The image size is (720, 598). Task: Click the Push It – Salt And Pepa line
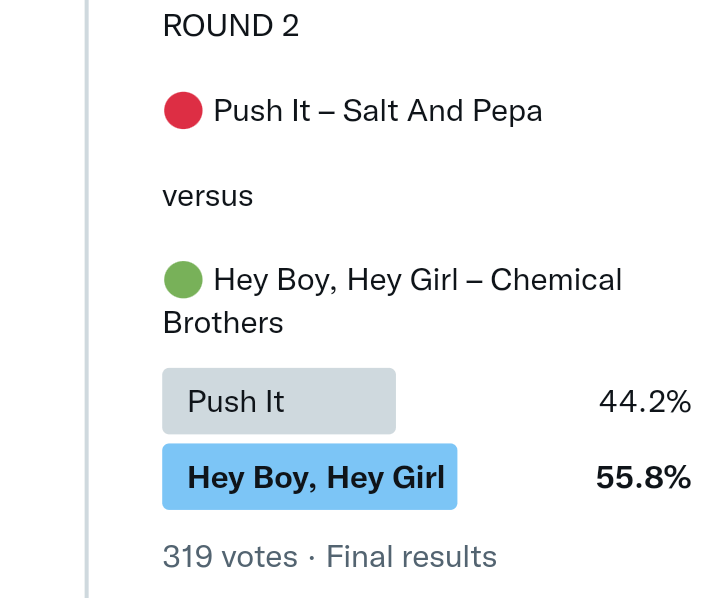pyautogui.click(x=378, y=110)
